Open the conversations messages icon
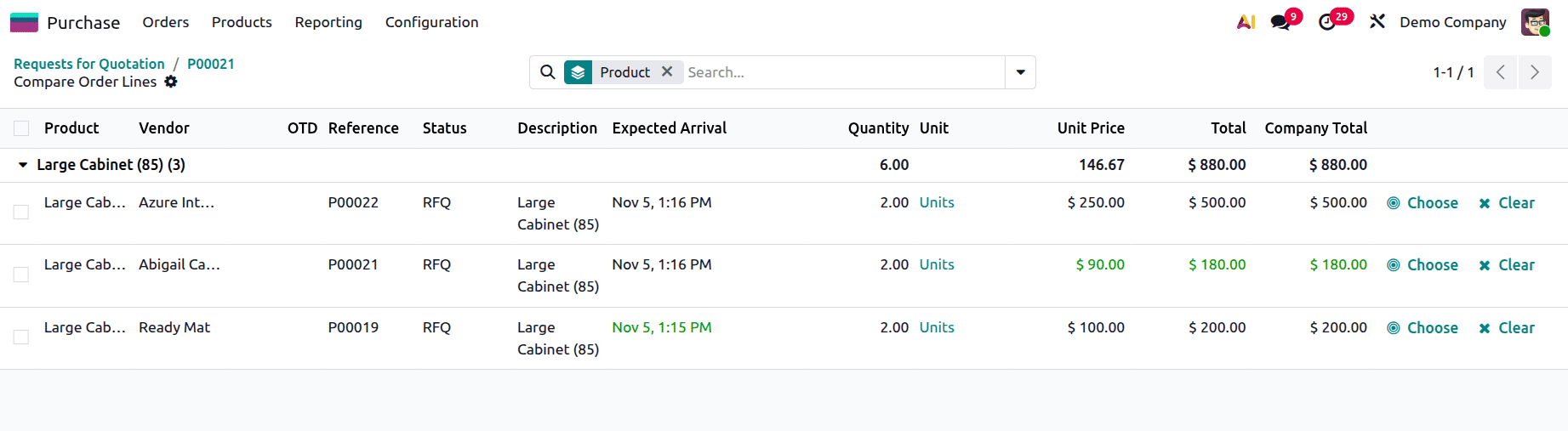This screenshot has width=1568, height=431. click(1281, 22)
